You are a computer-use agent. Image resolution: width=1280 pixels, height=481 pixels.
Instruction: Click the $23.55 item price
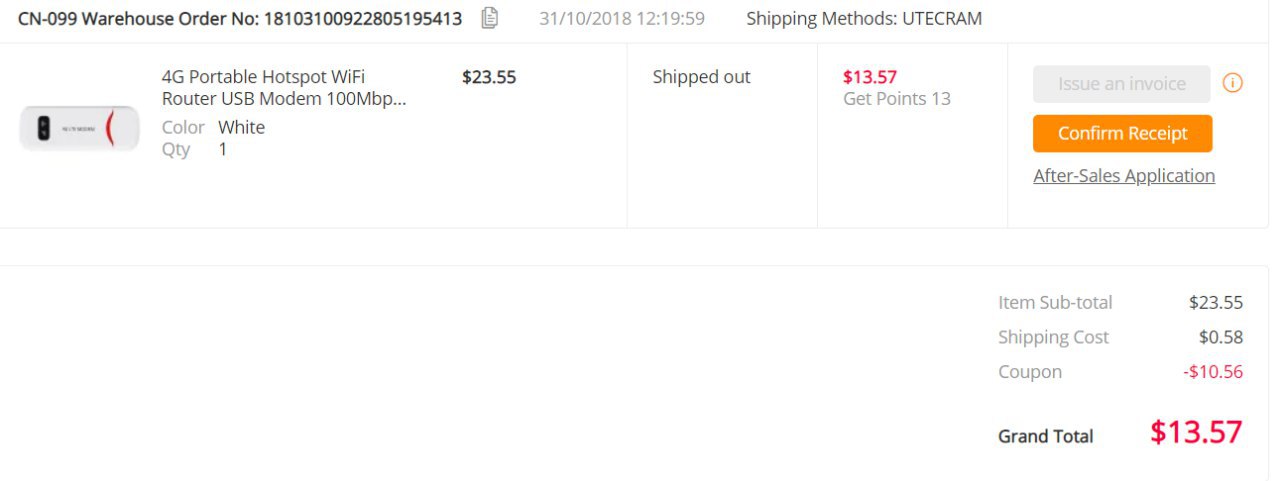click(489, 77)
